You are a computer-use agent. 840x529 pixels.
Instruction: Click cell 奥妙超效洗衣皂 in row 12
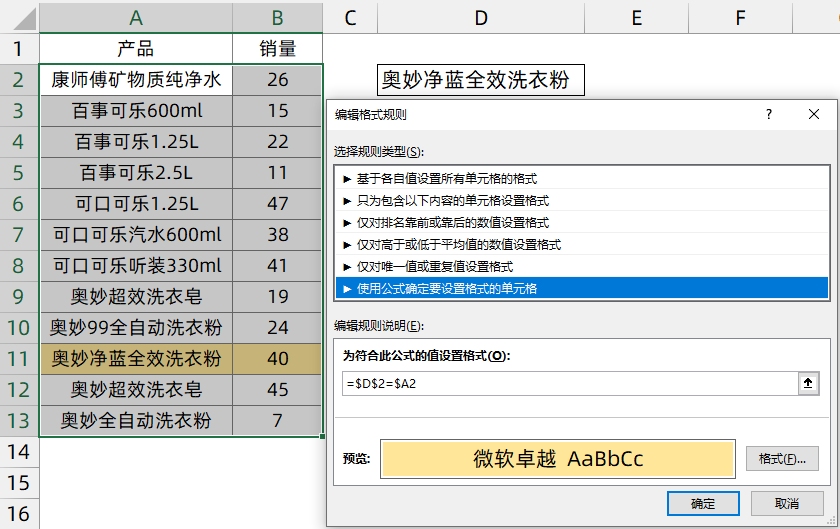pos(136,390)
